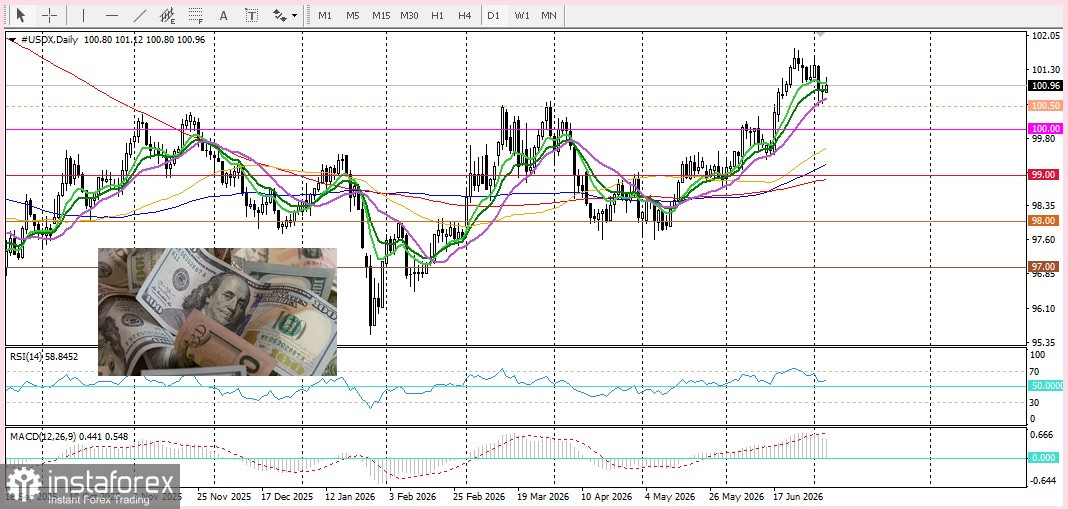Switch to H4 timeframe
This screenshot has width=1068, height=509.
tap(465, 15)
